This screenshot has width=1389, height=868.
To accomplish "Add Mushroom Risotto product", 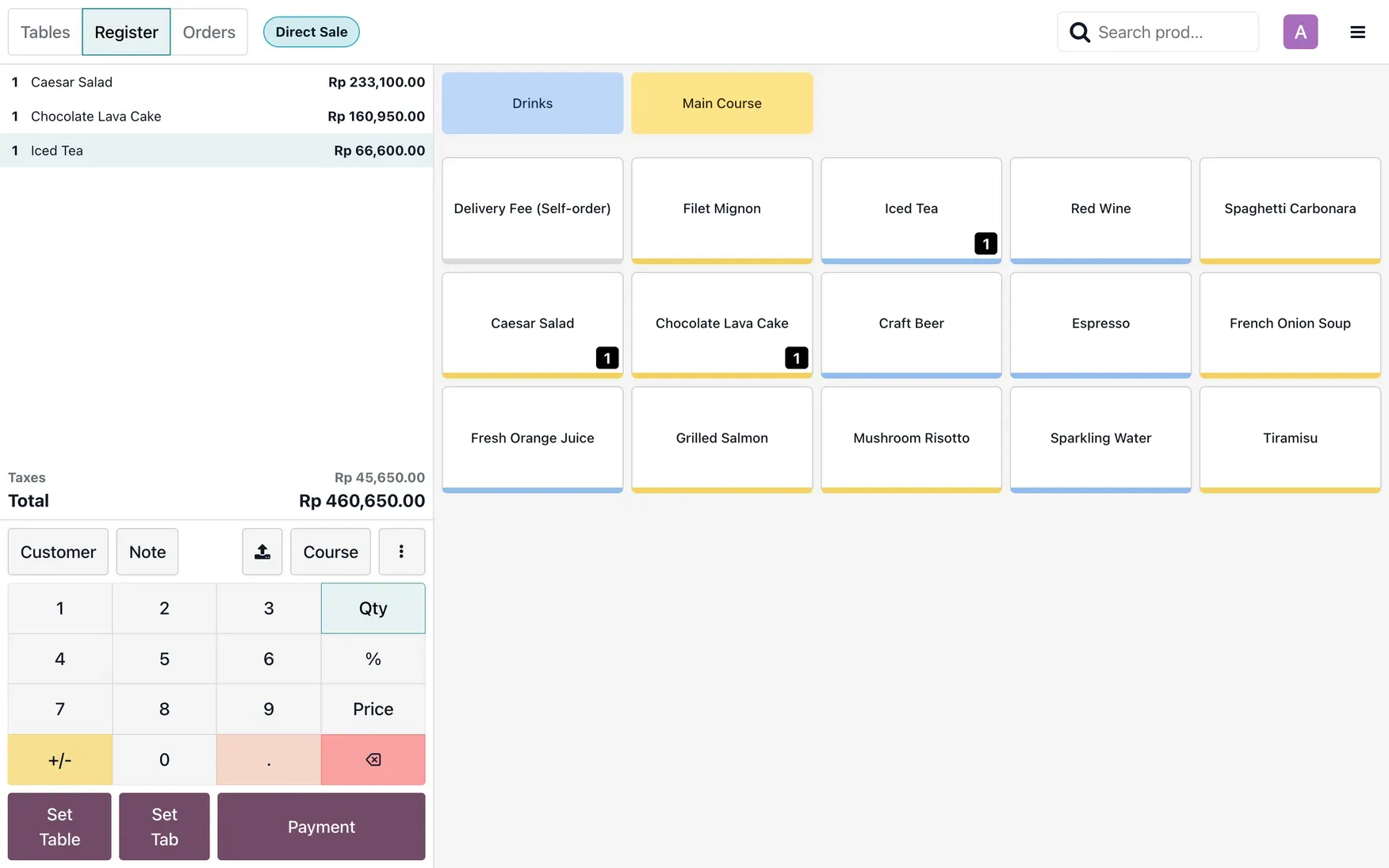I will click(912, 440).
